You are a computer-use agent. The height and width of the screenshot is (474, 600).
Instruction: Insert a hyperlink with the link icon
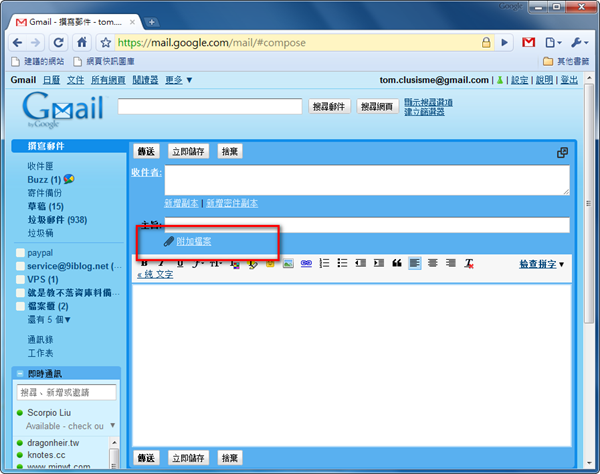tap(306, 263)
